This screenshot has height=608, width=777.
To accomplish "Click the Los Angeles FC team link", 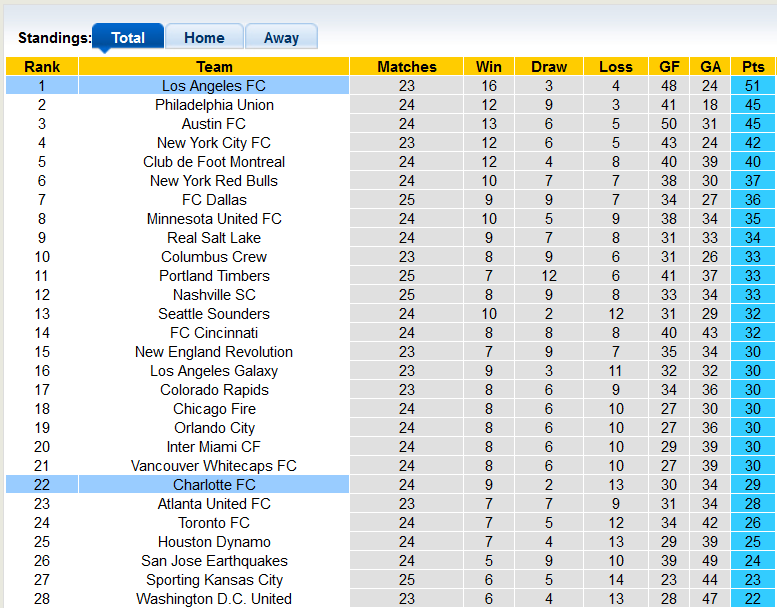I will coord(214,86).
